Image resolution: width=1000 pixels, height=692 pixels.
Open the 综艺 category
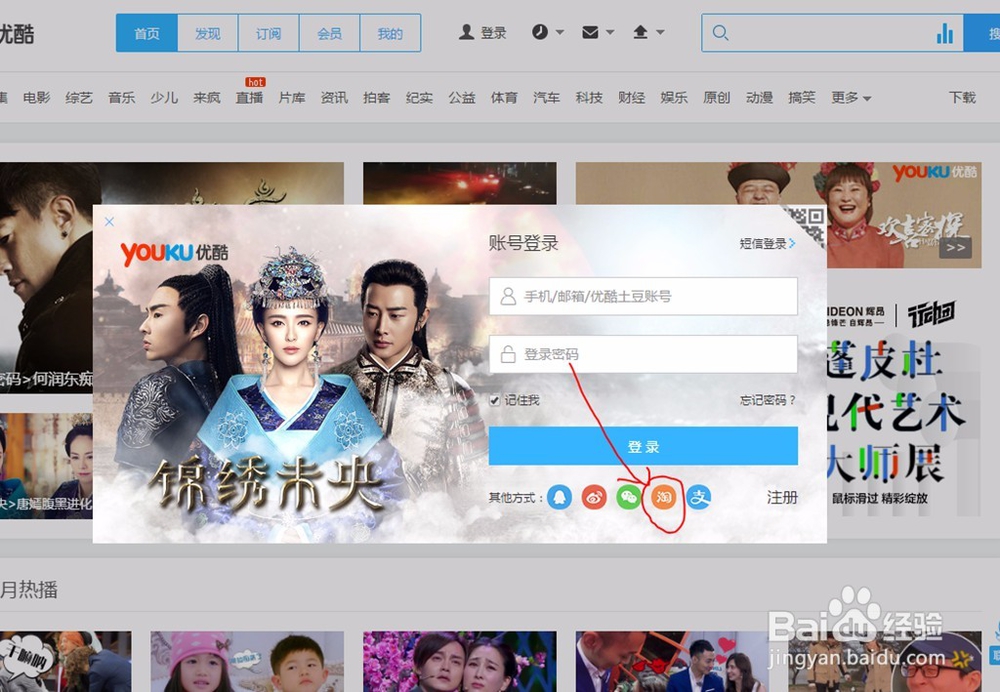79,98
